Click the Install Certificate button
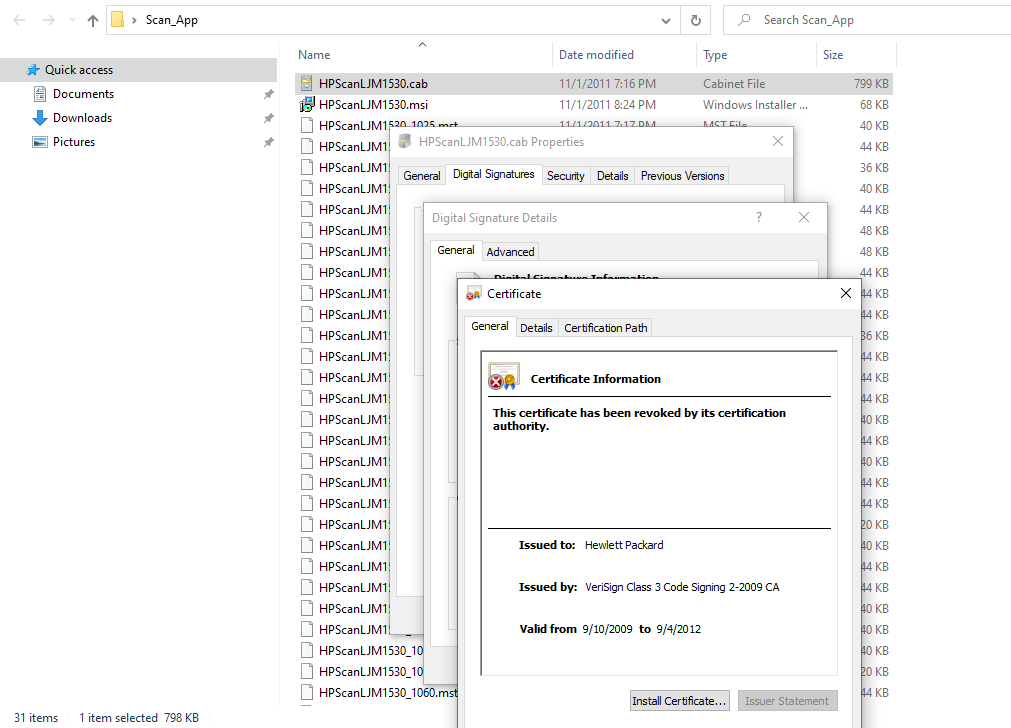The image size is (1011, 728). tap(679, 701)
